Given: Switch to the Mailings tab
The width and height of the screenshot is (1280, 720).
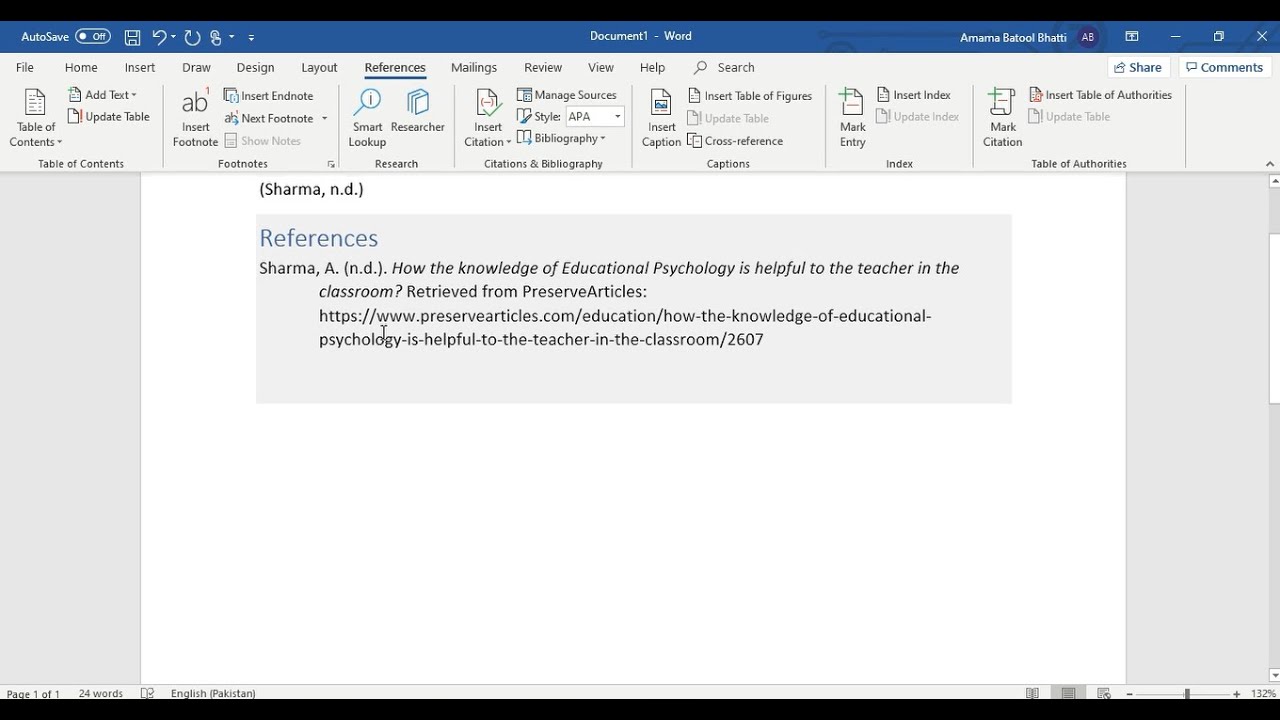Looking at the screenshot, I should (x=474, y=67).
